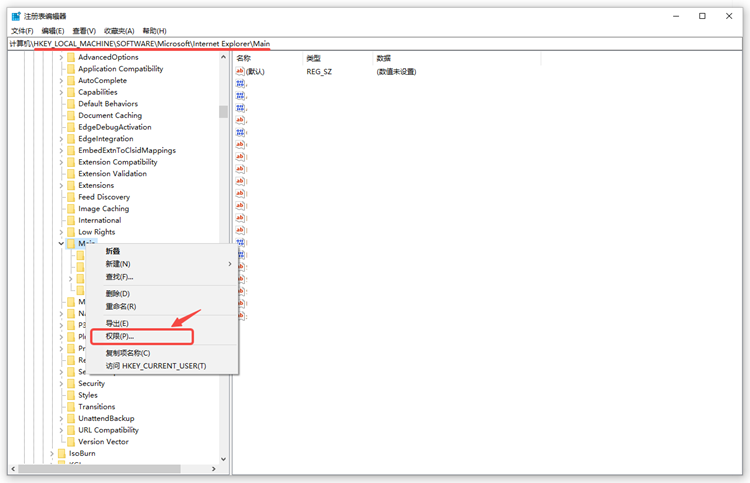Expand the Capabilities key arrow
The height and width of the screenshot is (483, 750).
pos(61,93)
